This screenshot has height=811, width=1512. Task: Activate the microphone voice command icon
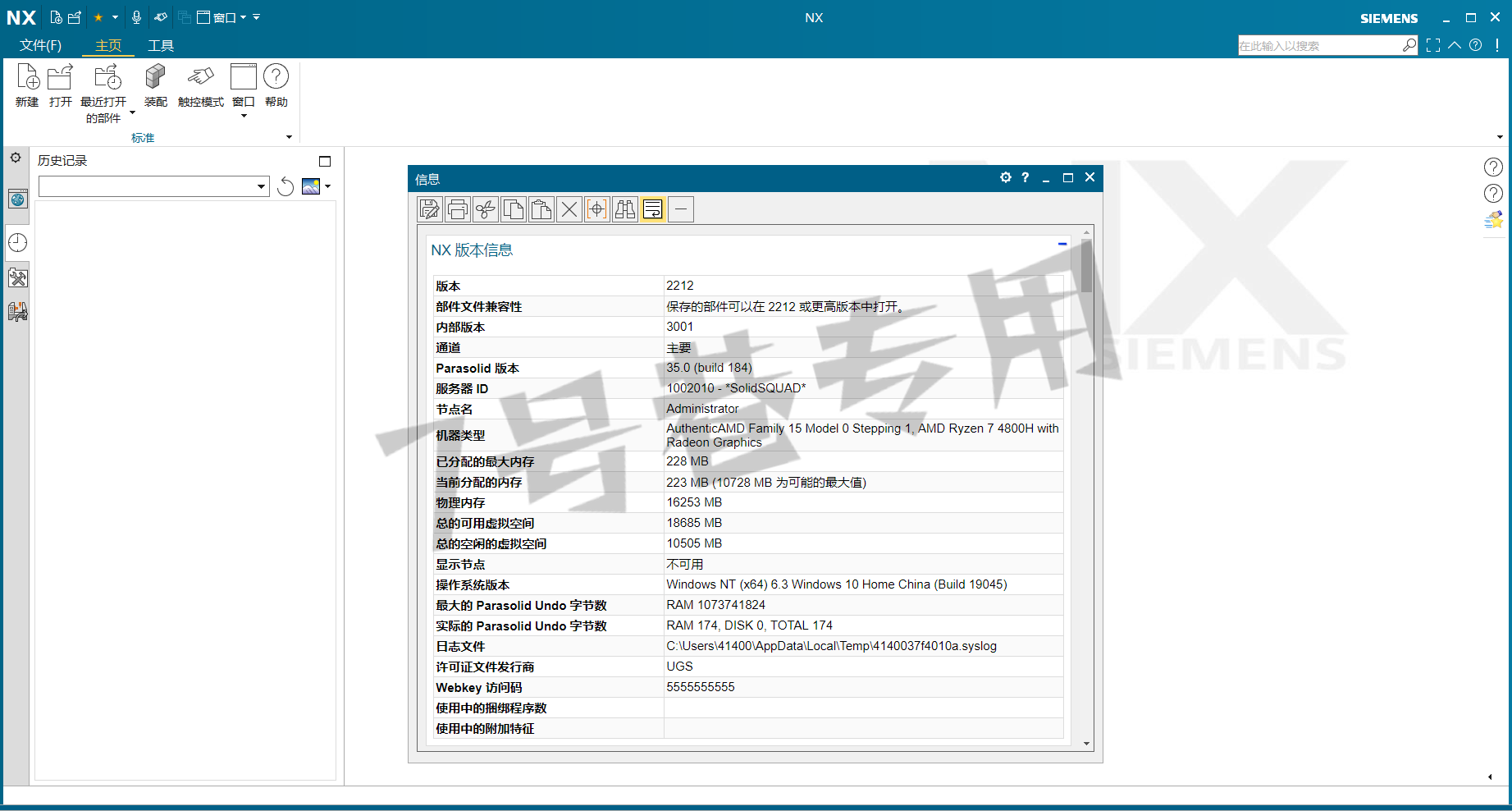click(x=137, y=17)
